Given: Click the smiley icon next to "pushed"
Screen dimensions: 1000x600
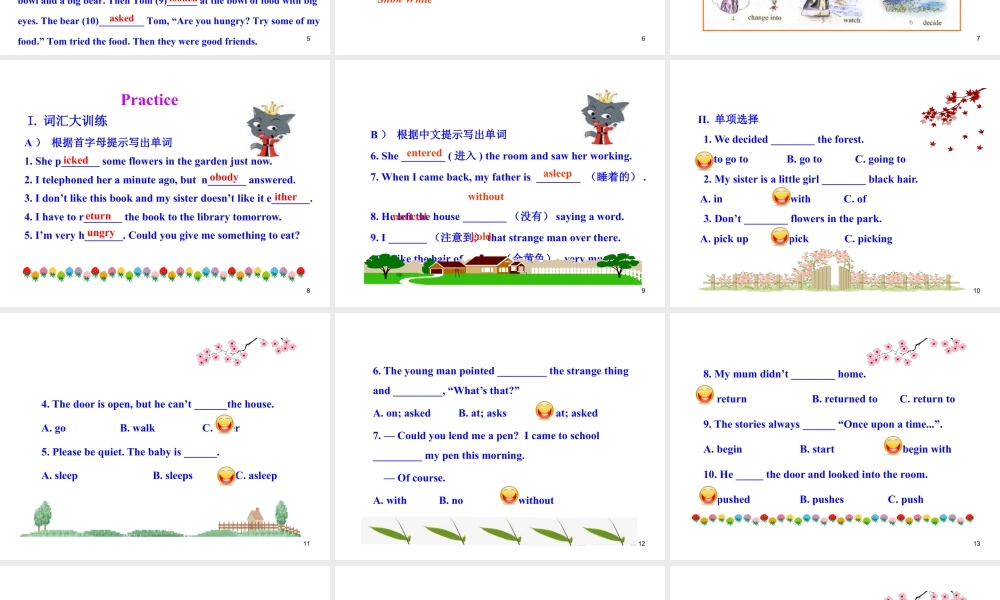Looking at the screenshot, I should point(708,495).
